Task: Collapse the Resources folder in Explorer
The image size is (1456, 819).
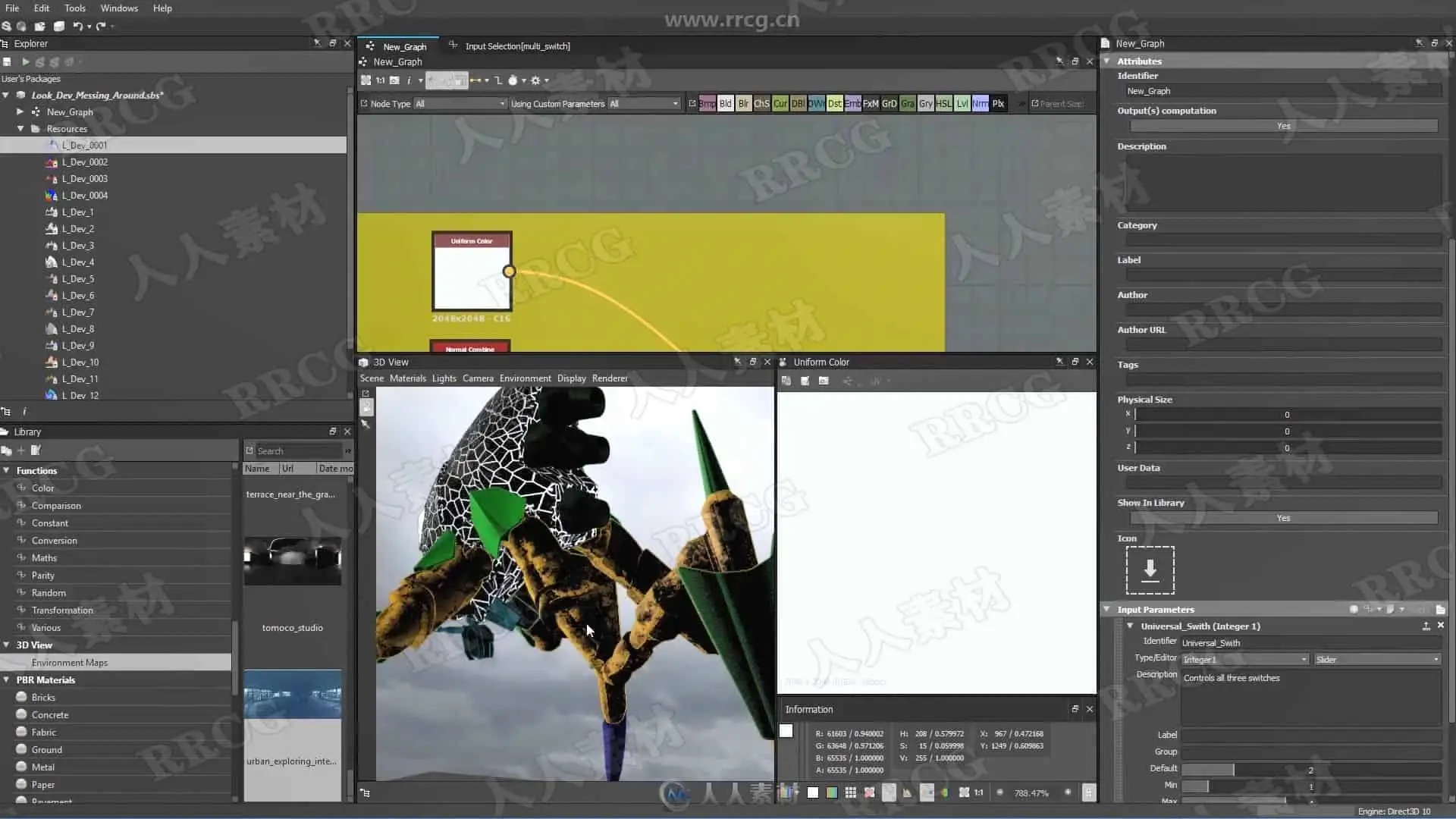Action: [x=20, y=129]
